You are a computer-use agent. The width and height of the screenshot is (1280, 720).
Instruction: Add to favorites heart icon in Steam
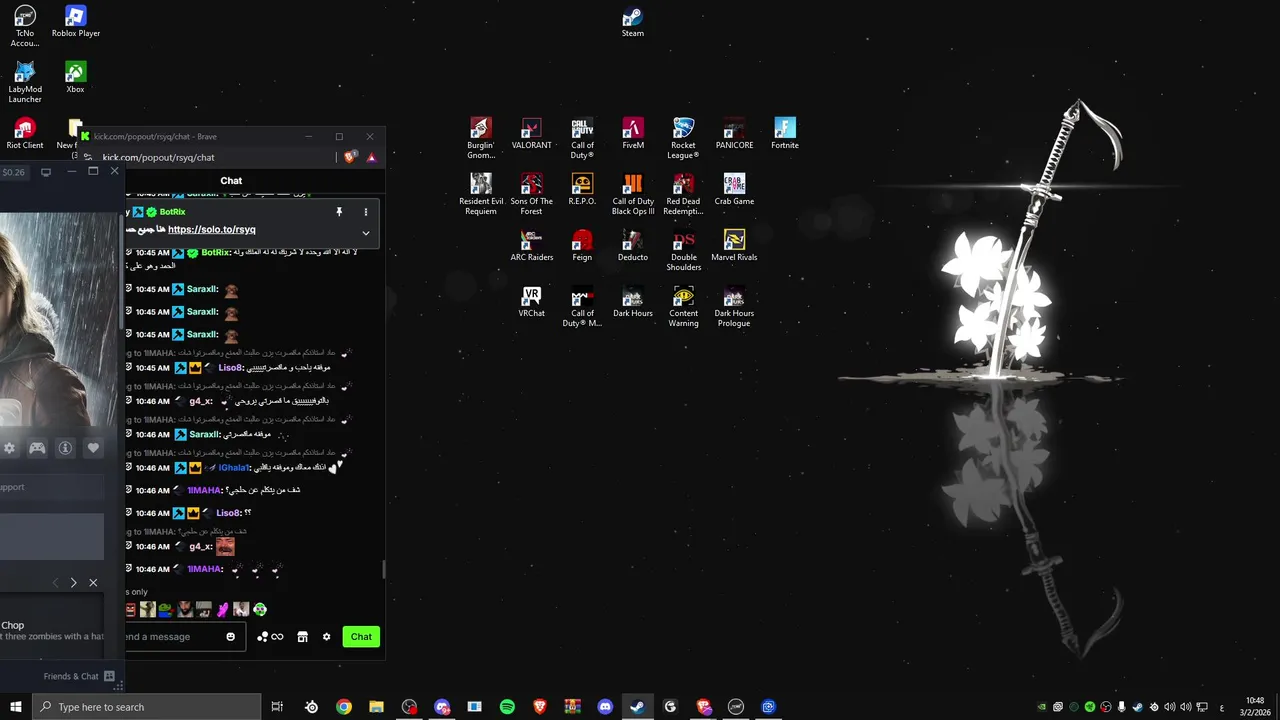coord(93,448)
